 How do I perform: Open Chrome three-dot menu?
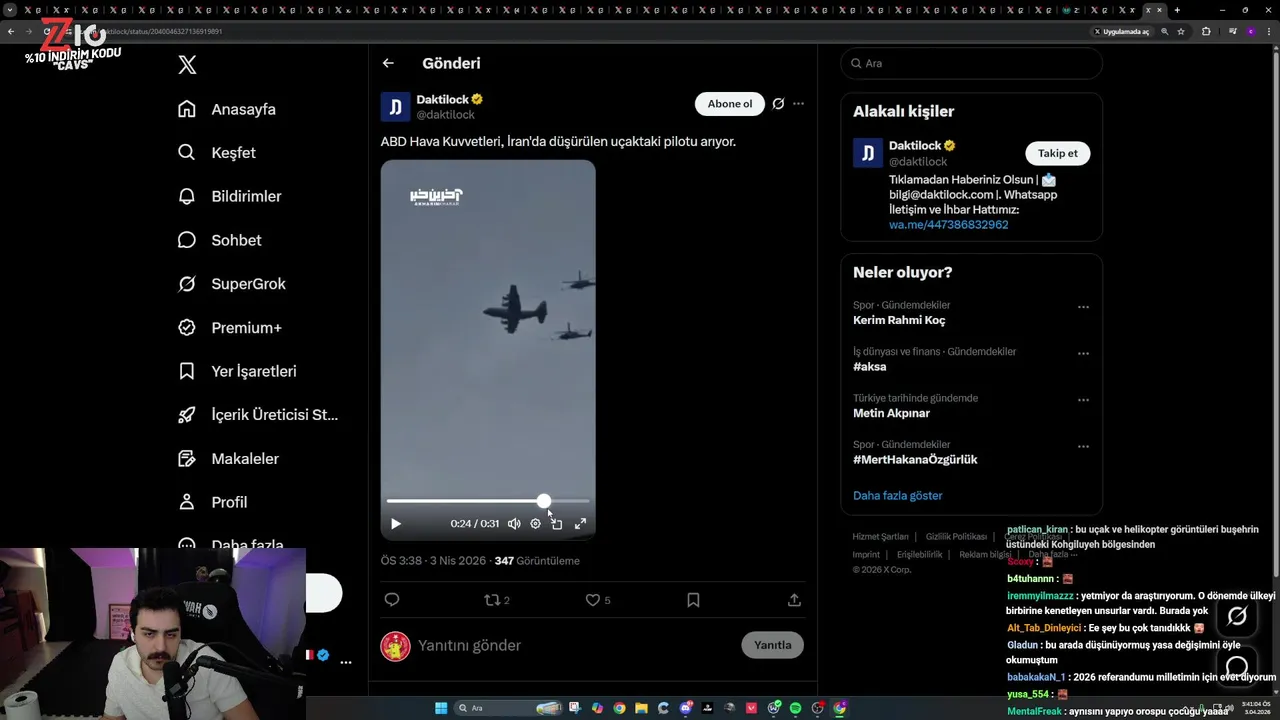coord(1270,31)
